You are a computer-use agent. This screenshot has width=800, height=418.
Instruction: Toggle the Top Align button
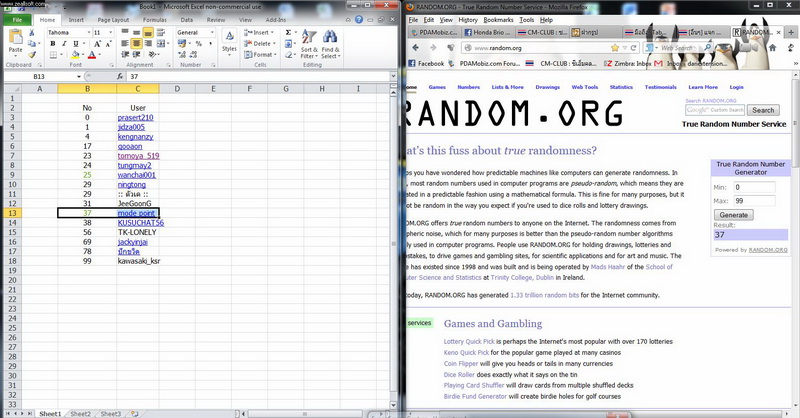(x=125, y=32)
